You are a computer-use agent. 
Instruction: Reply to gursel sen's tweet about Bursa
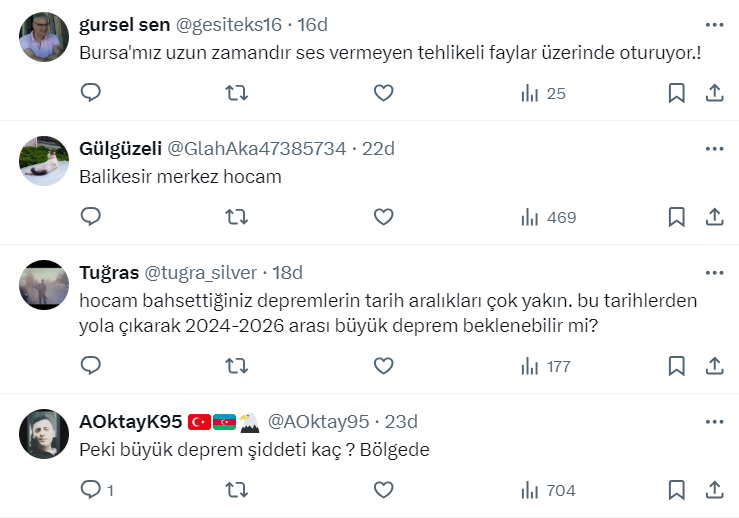coord(90,93)
